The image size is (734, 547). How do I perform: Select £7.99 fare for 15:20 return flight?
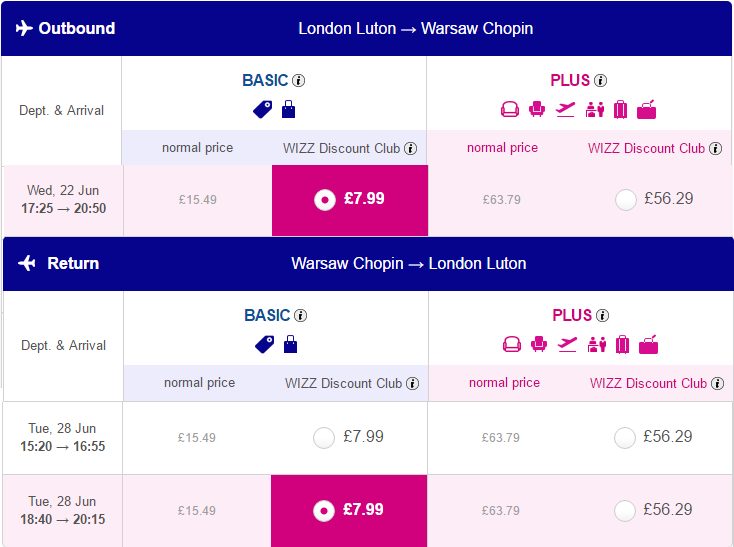click(324, 438)
